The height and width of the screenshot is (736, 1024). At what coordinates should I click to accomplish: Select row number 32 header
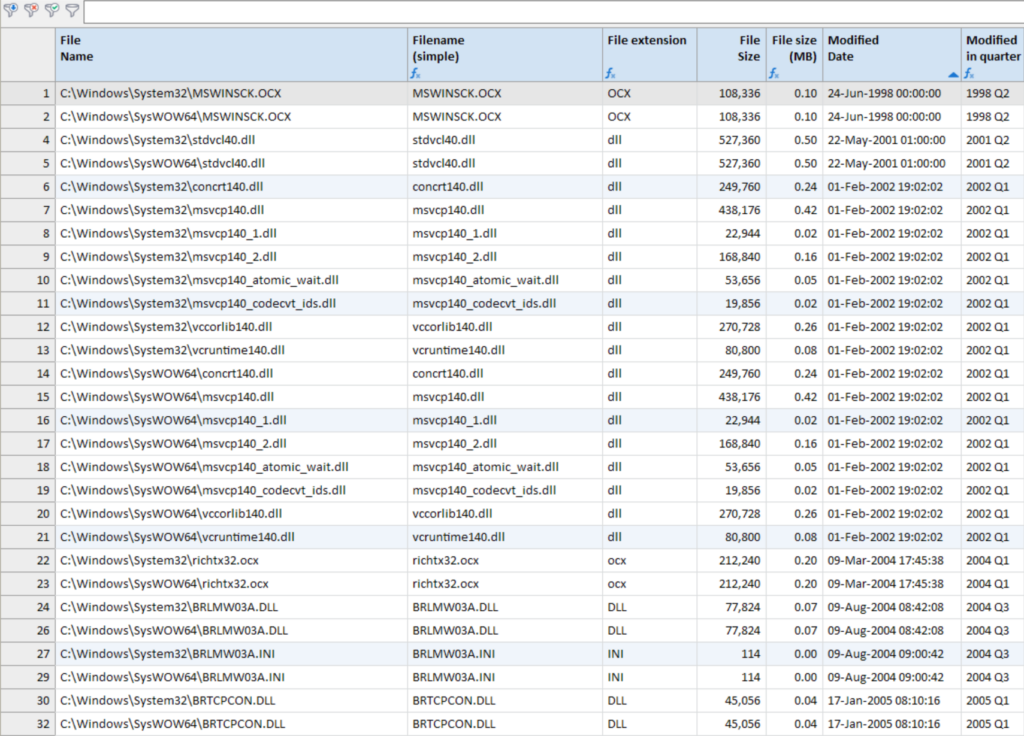[27, 724]
